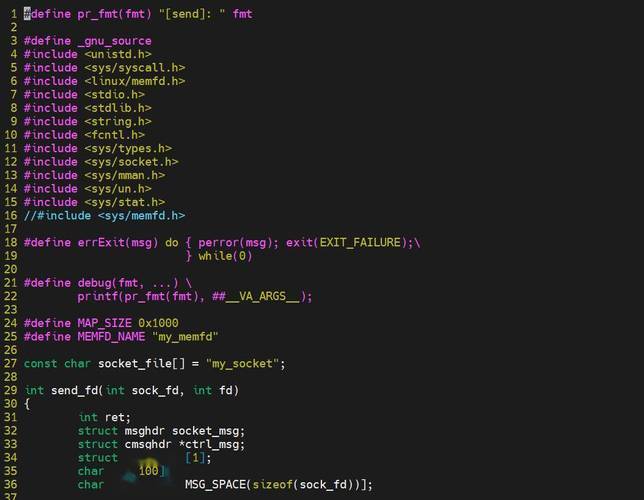Click the 100 array size on line 35
This screenshot has height=500, width=644.
pos(148,471)
